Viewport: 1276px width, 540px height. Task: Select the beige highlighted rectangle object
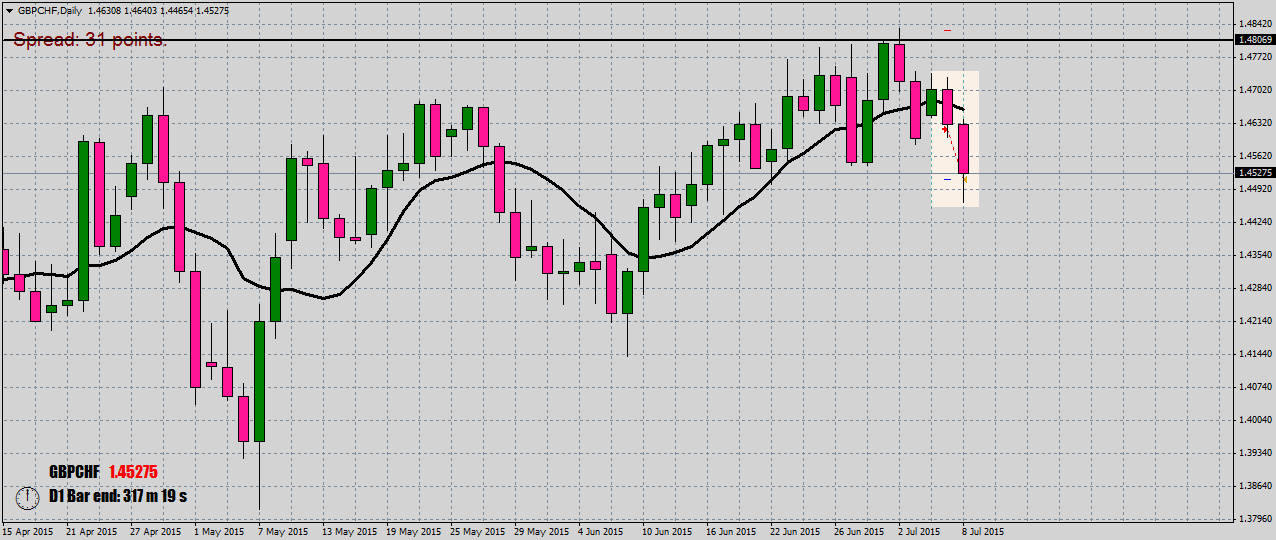(955, 139)
